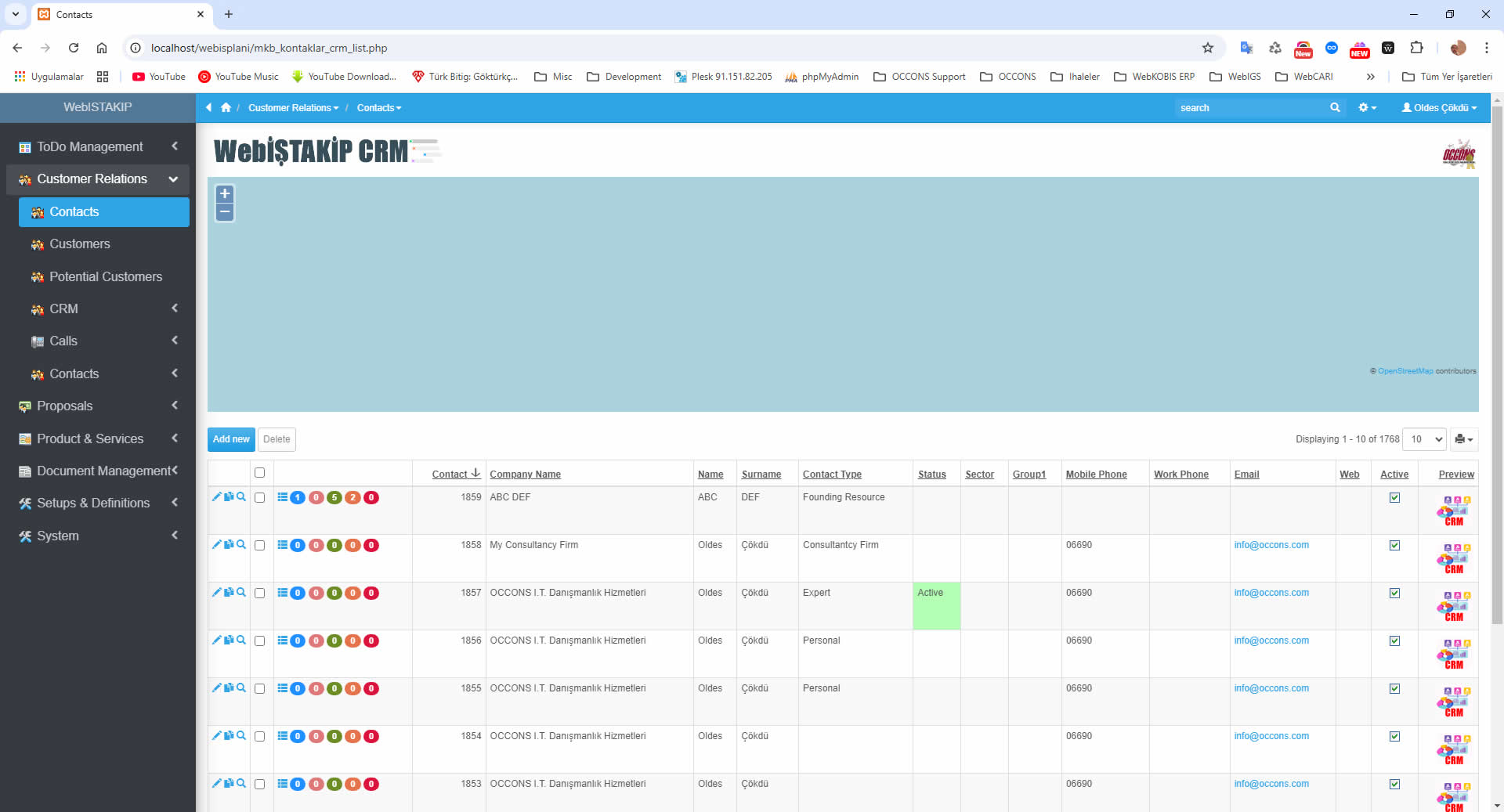Open the Calls sidebar menu
1504x812 pixels.
point(104,341)
